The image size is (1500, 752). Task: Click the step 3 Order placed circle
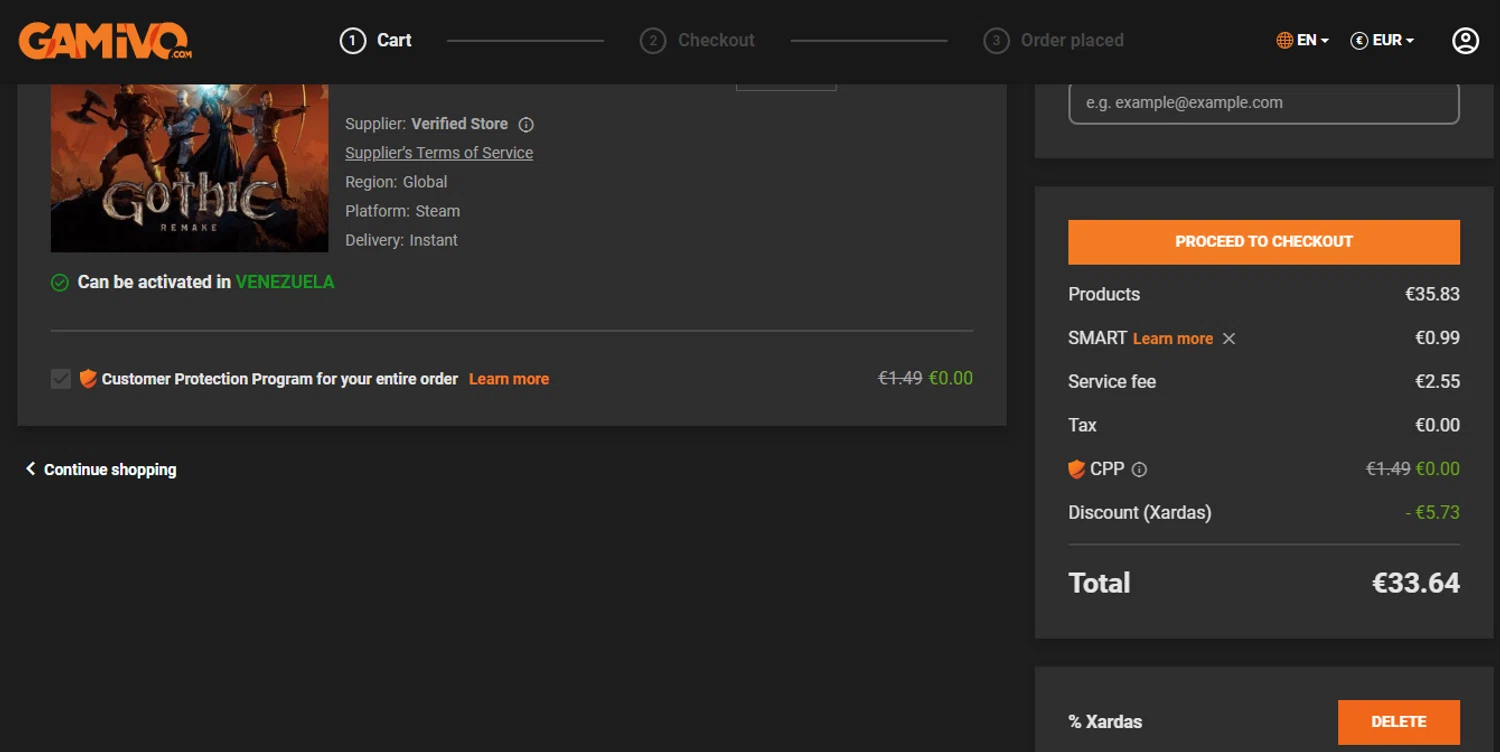point(996,40)
